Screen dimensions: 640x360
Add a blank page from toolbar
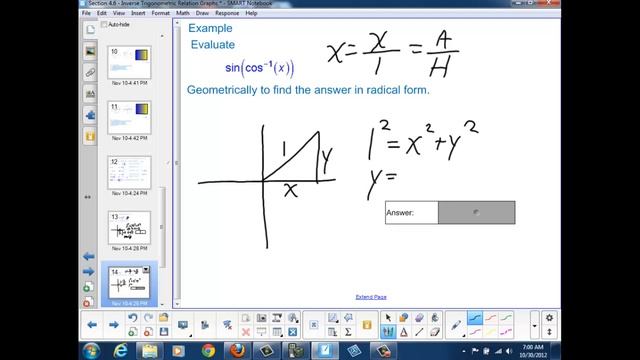point(132,332)
